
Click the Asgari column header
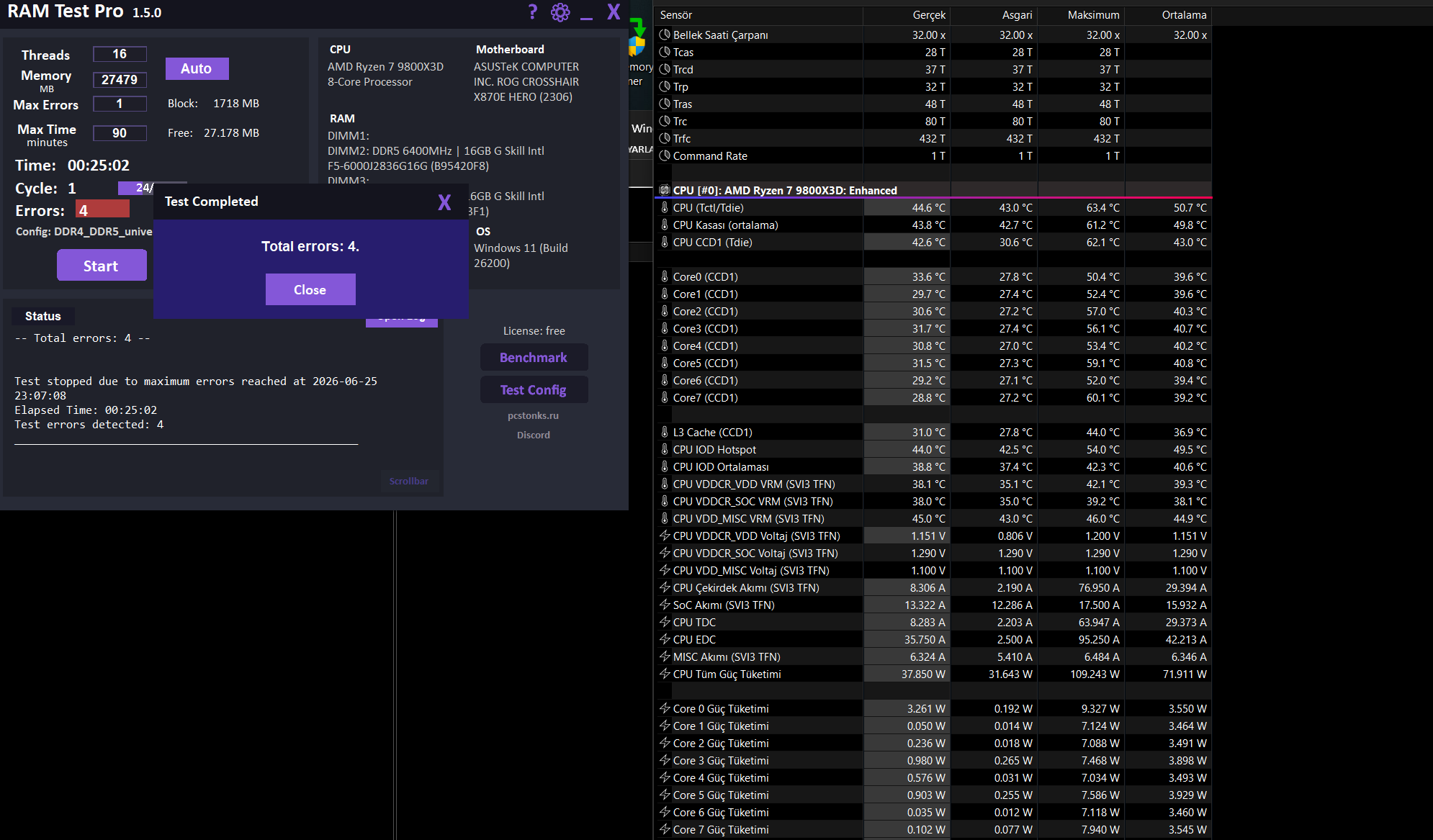[x=994, y=15]
